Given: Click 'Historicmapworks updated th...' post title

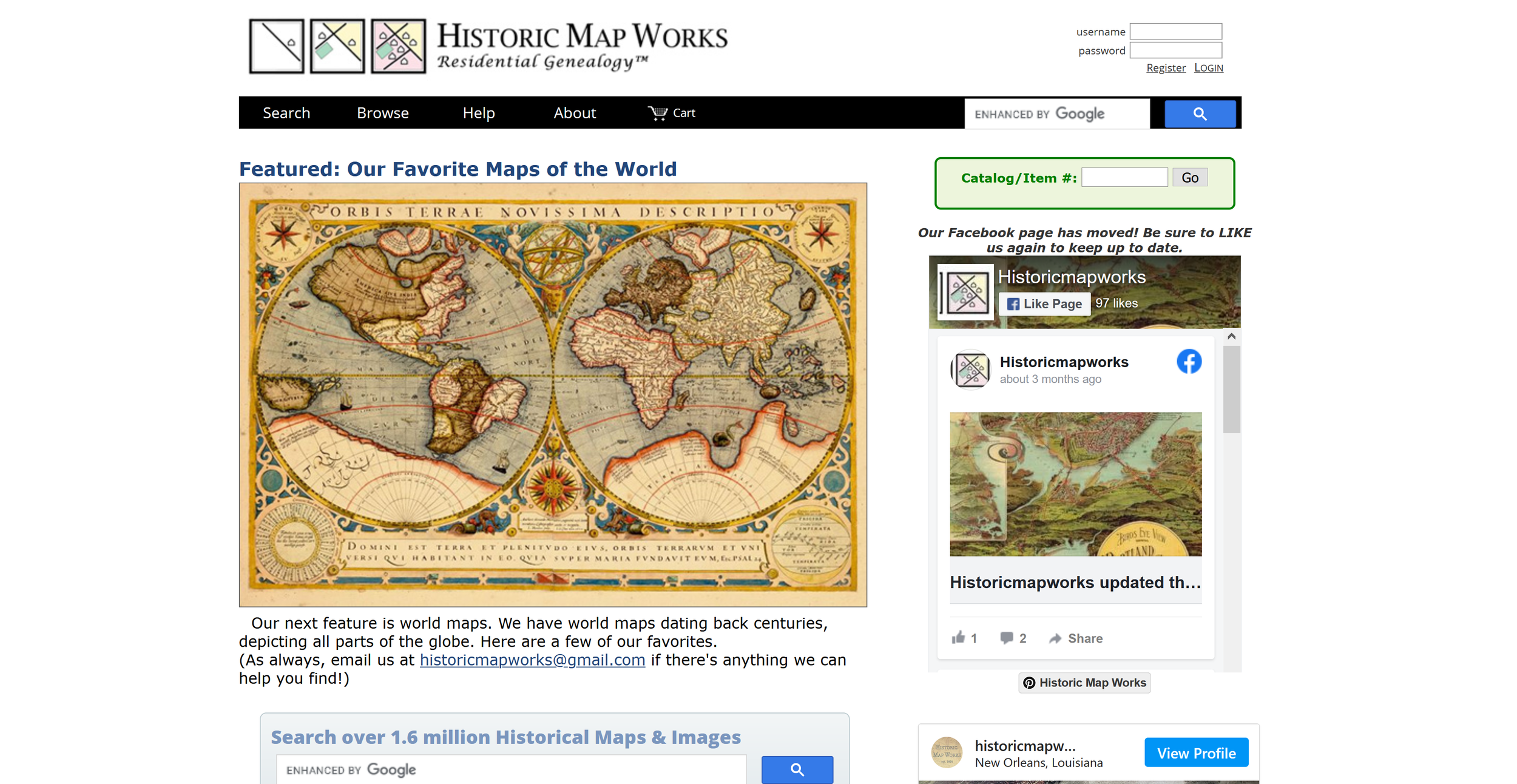Looking at the screenshot, I should coord(1075,583).
